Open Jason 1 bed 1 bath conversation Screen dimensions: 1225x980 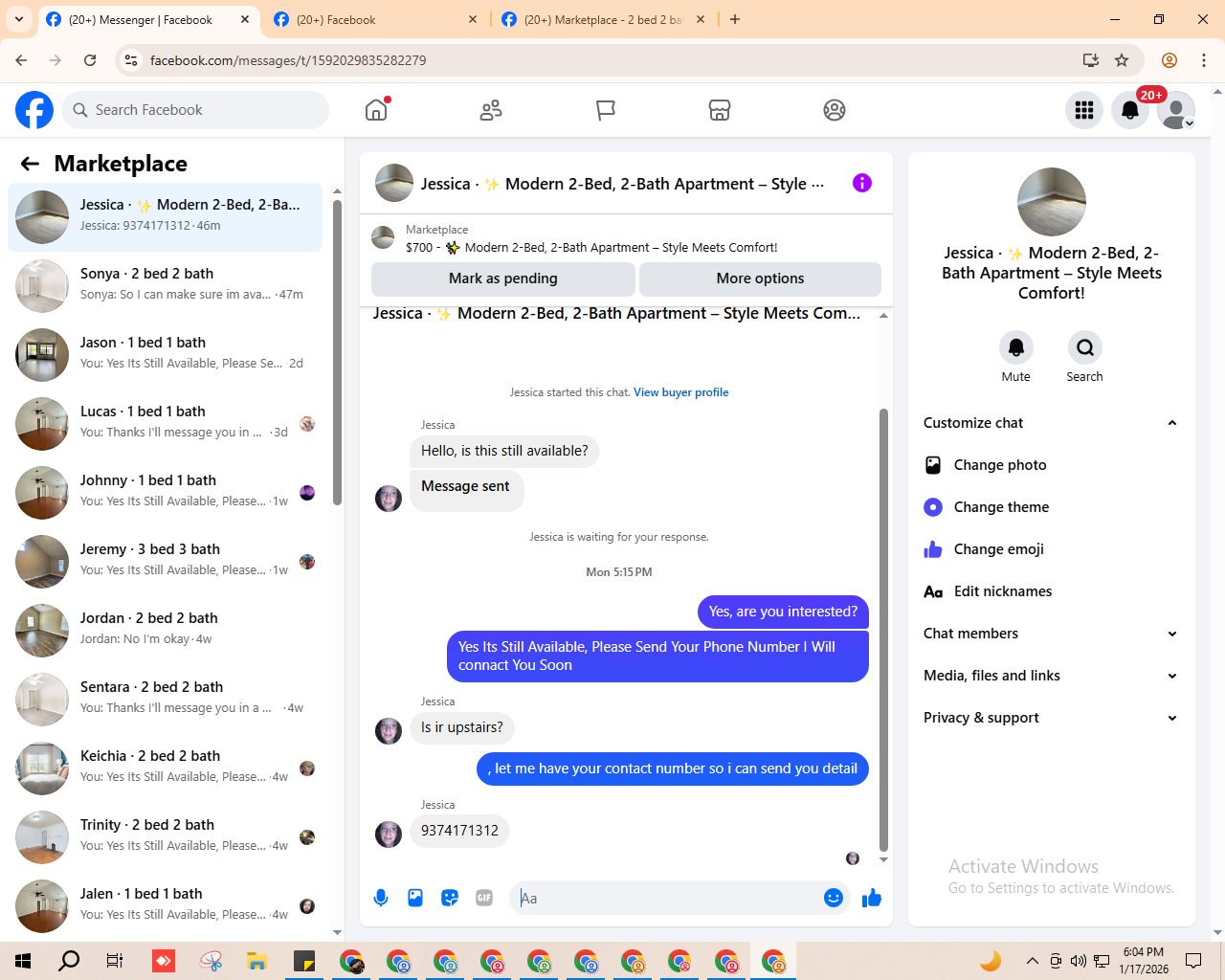(x=165, y=355)
